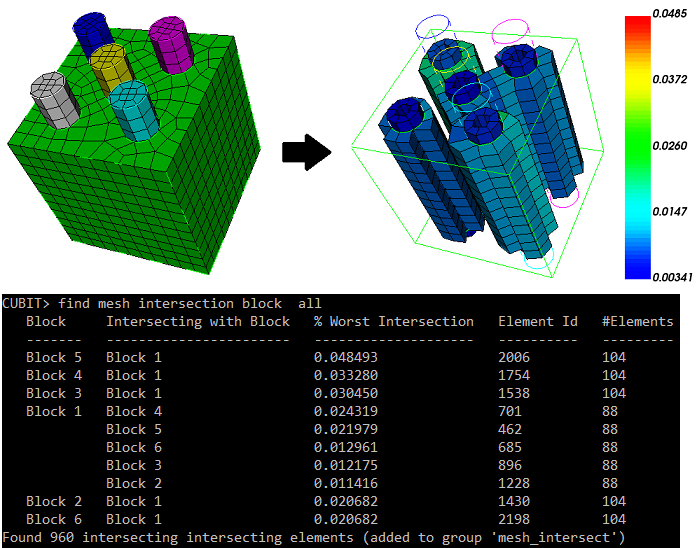Click the 0.00341 minimum legend label
The width and height of the screenshot is (697, 548).
[669, 269]
